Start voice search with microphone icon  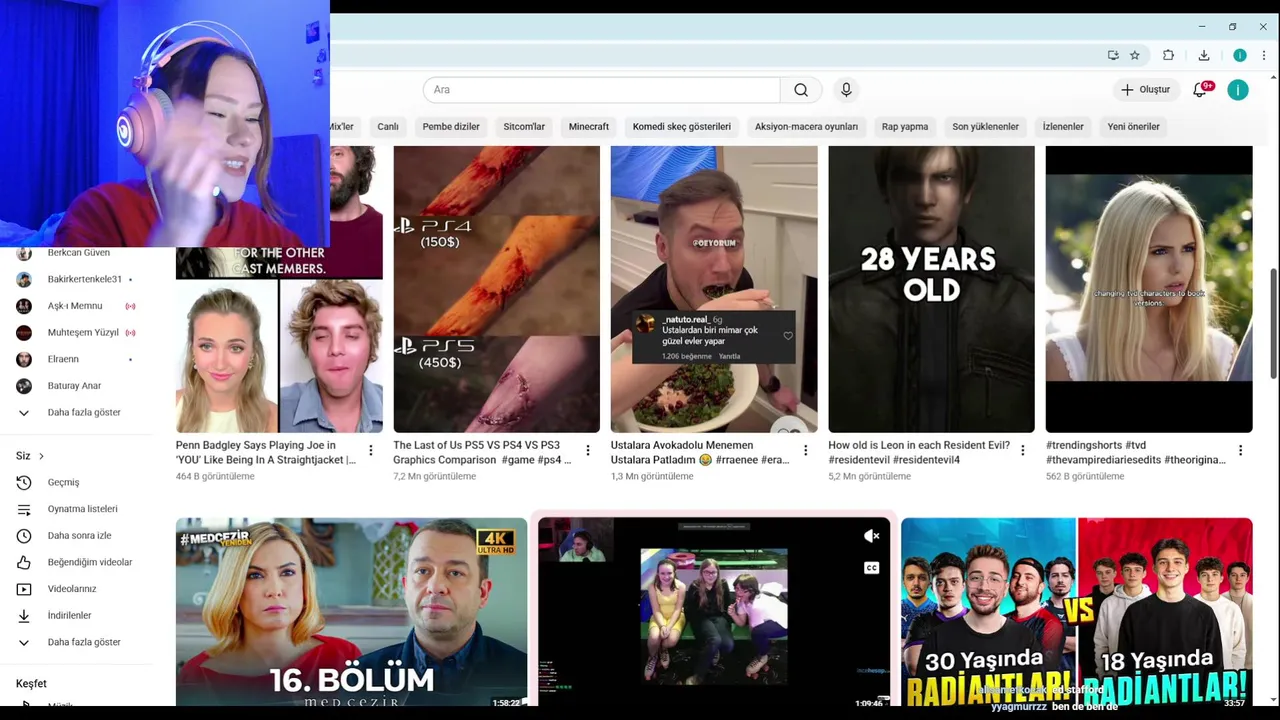(x=846, y=90)
